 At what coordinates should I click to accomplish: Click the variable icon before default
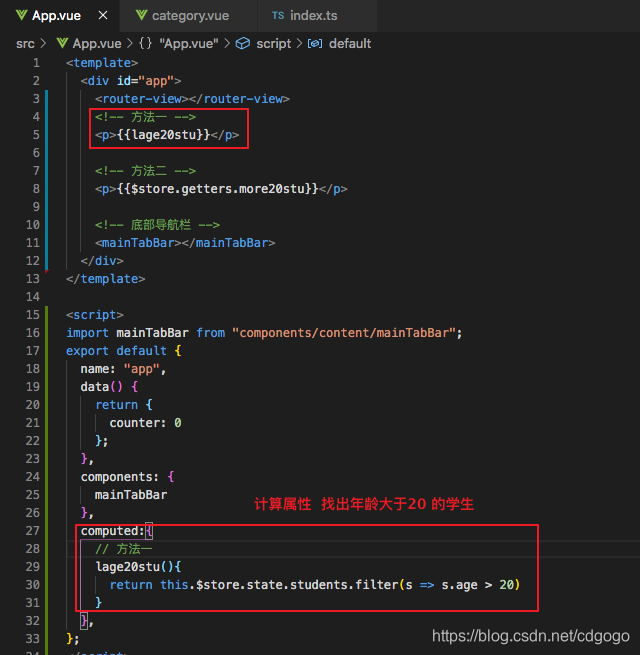315,43
